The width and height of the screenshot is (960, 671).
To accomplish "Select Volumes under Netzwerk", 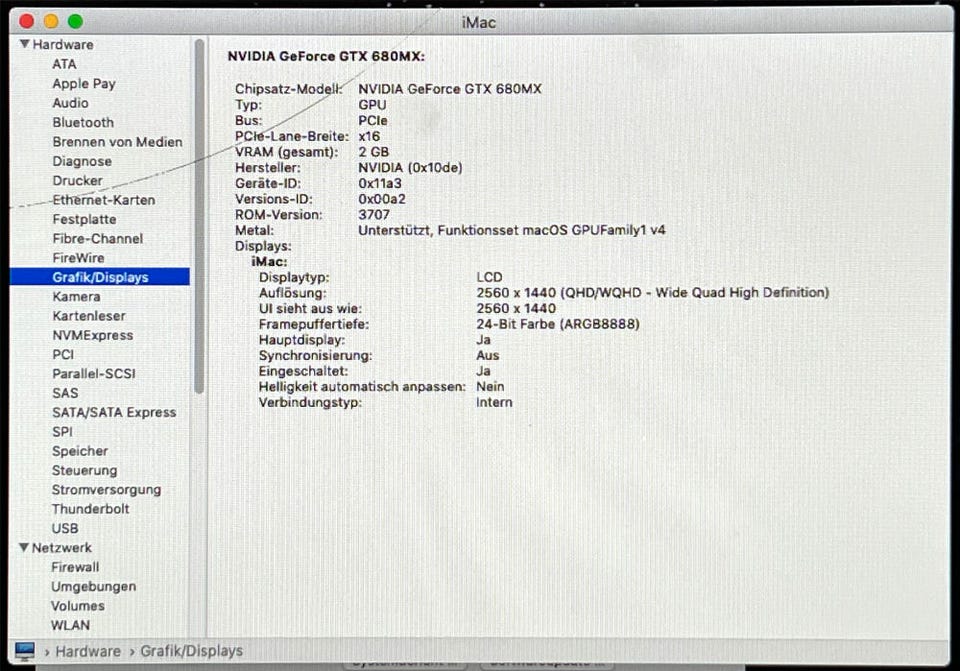I will point(78,606).
